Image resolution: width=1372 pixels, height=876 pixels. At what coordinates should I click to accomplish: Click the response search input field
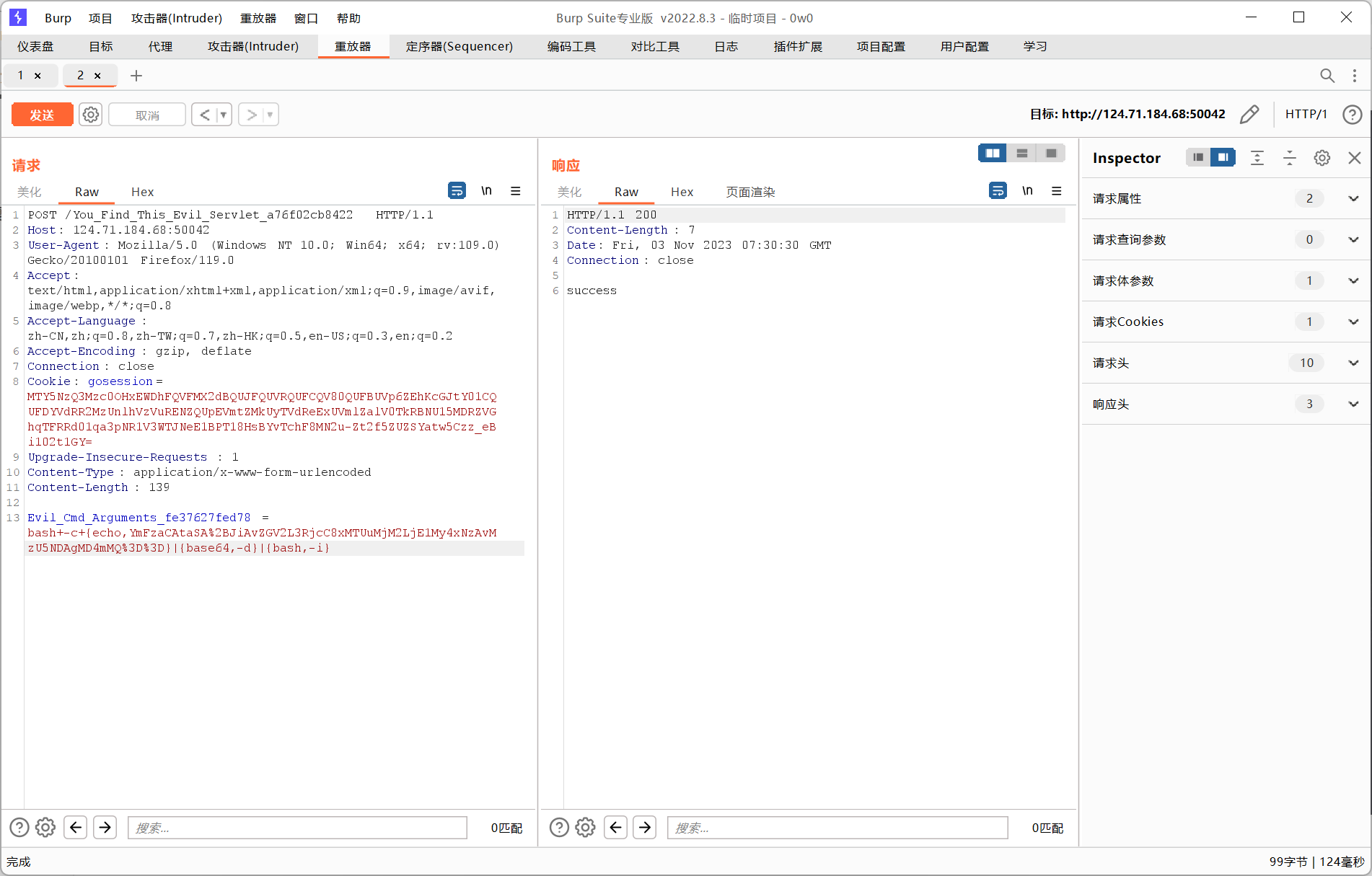[x=837, y=828]
